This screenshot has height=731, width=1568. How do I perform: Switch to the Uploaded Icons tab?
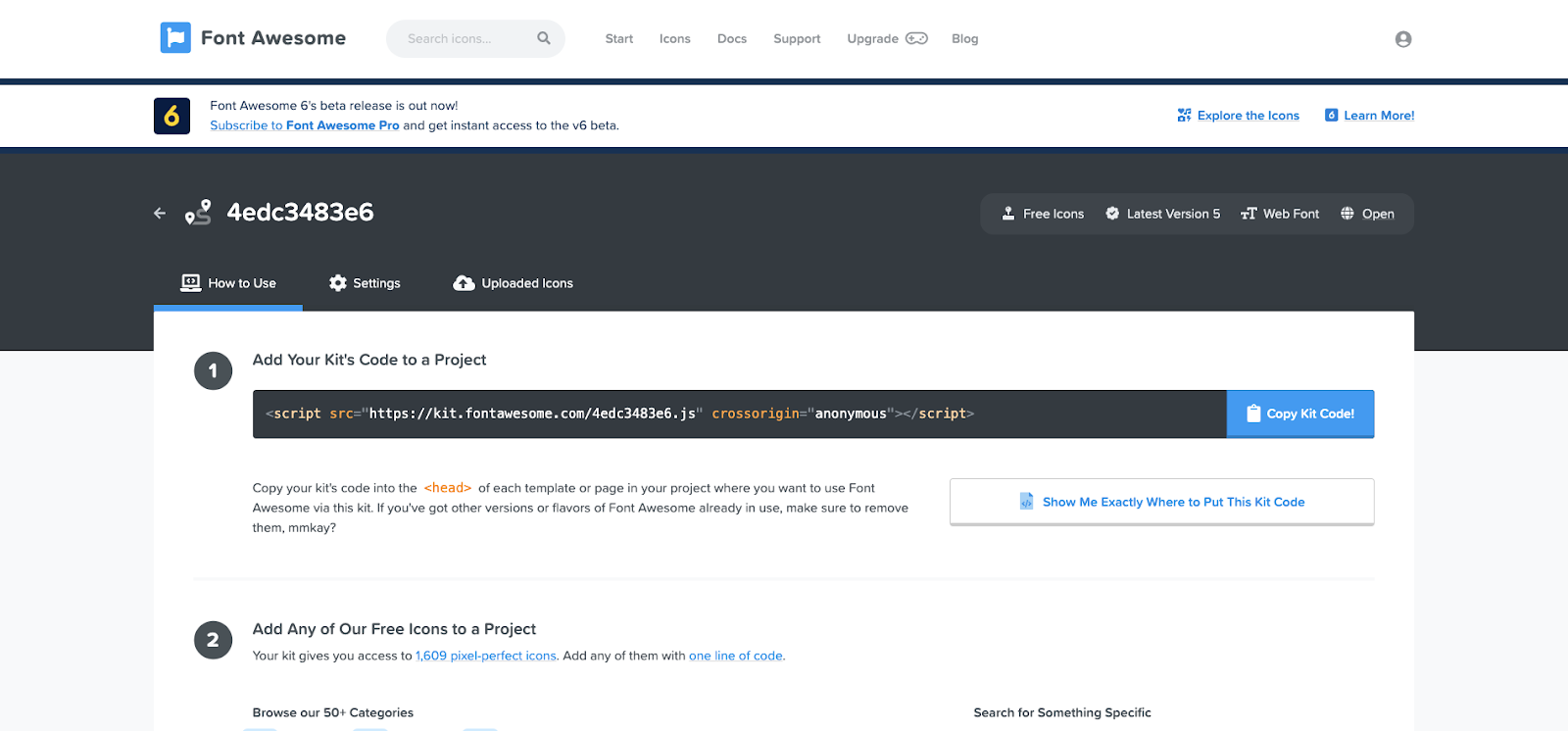click(513, 283)
